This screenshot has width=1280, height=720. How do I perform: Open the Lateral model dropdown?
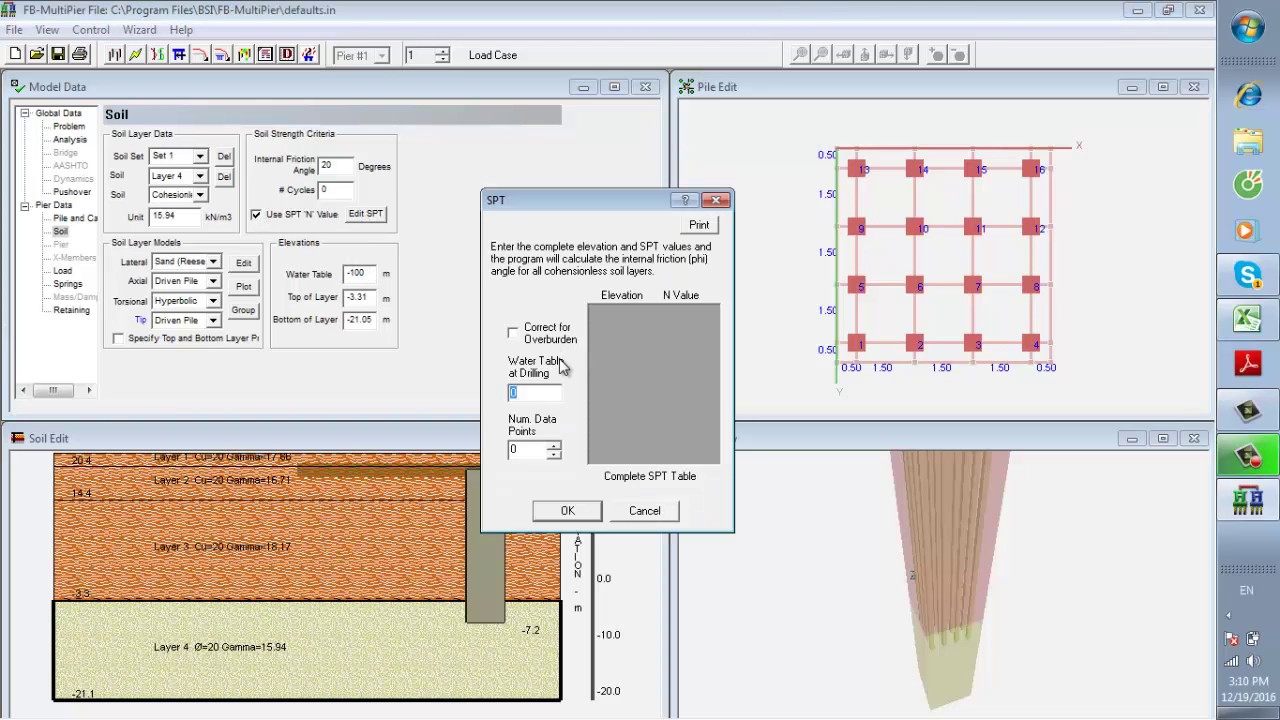tap(213, 262)
